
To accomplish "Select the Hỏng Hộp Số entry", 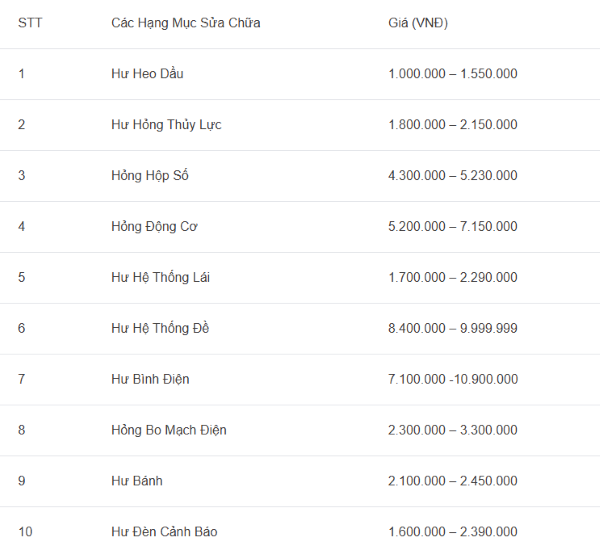I will coord(150,176).
